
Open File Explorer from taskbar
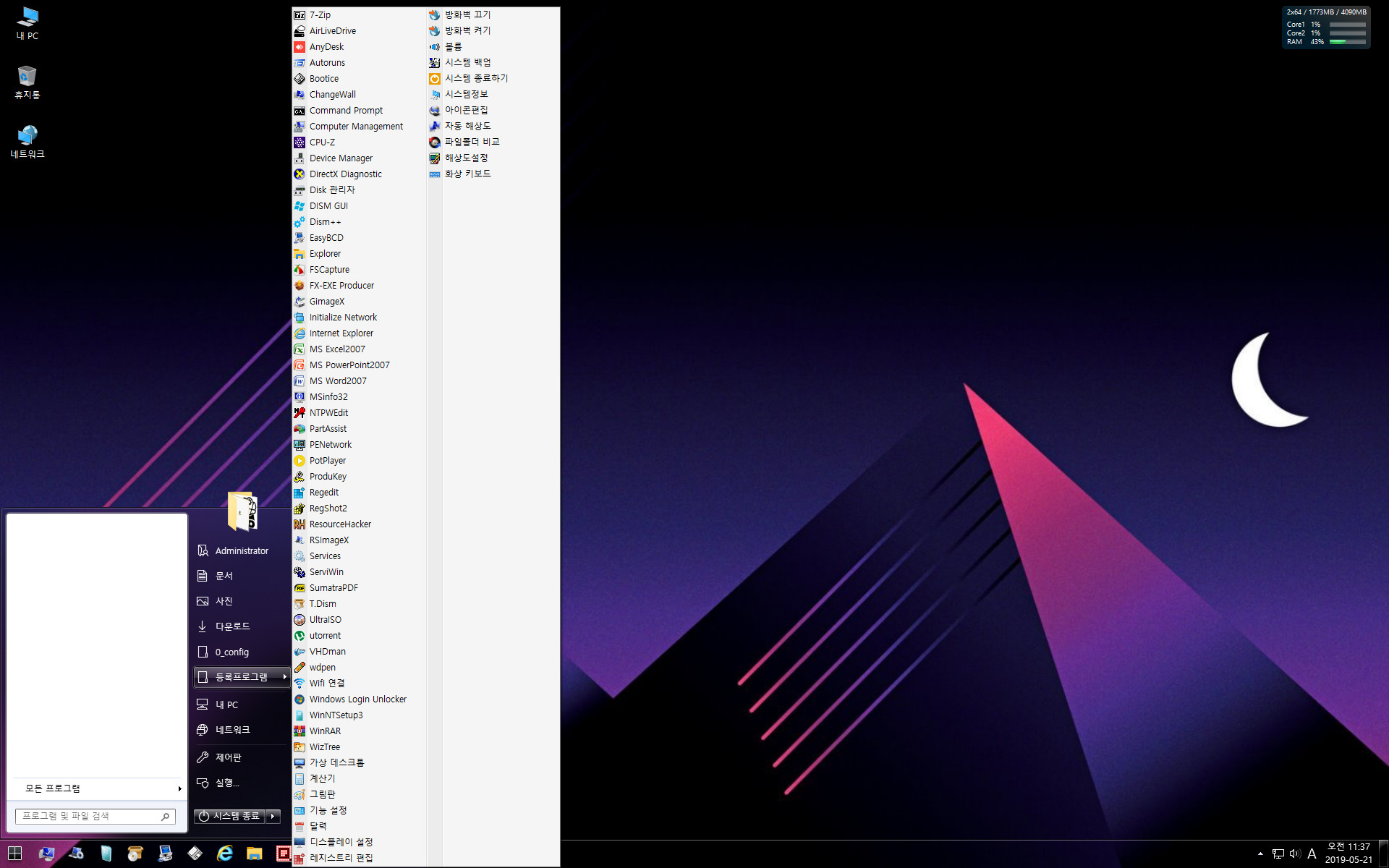point(254,854)
